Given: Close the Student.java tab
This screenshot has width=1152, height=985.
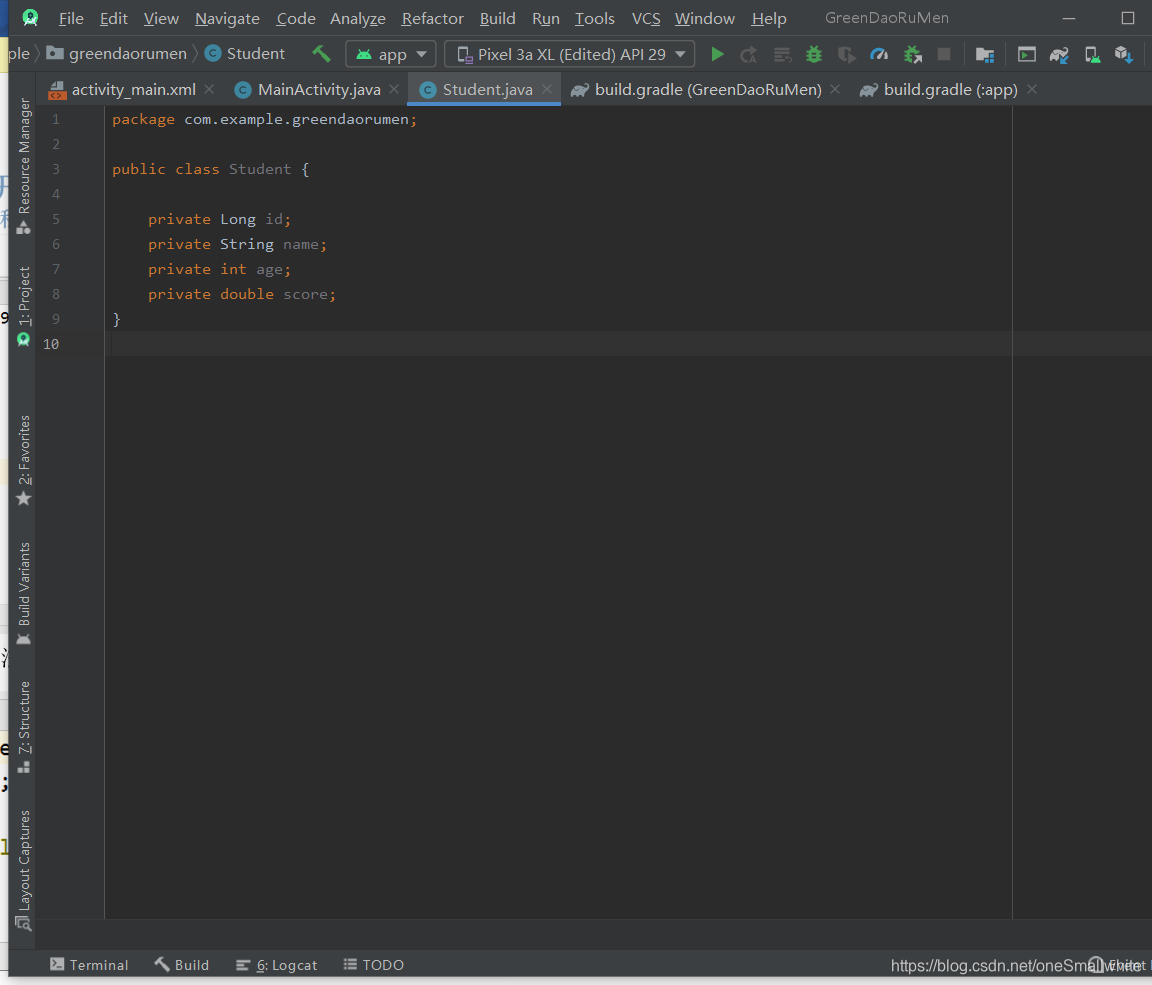Looking at the screenshot, I should point(547,89).
